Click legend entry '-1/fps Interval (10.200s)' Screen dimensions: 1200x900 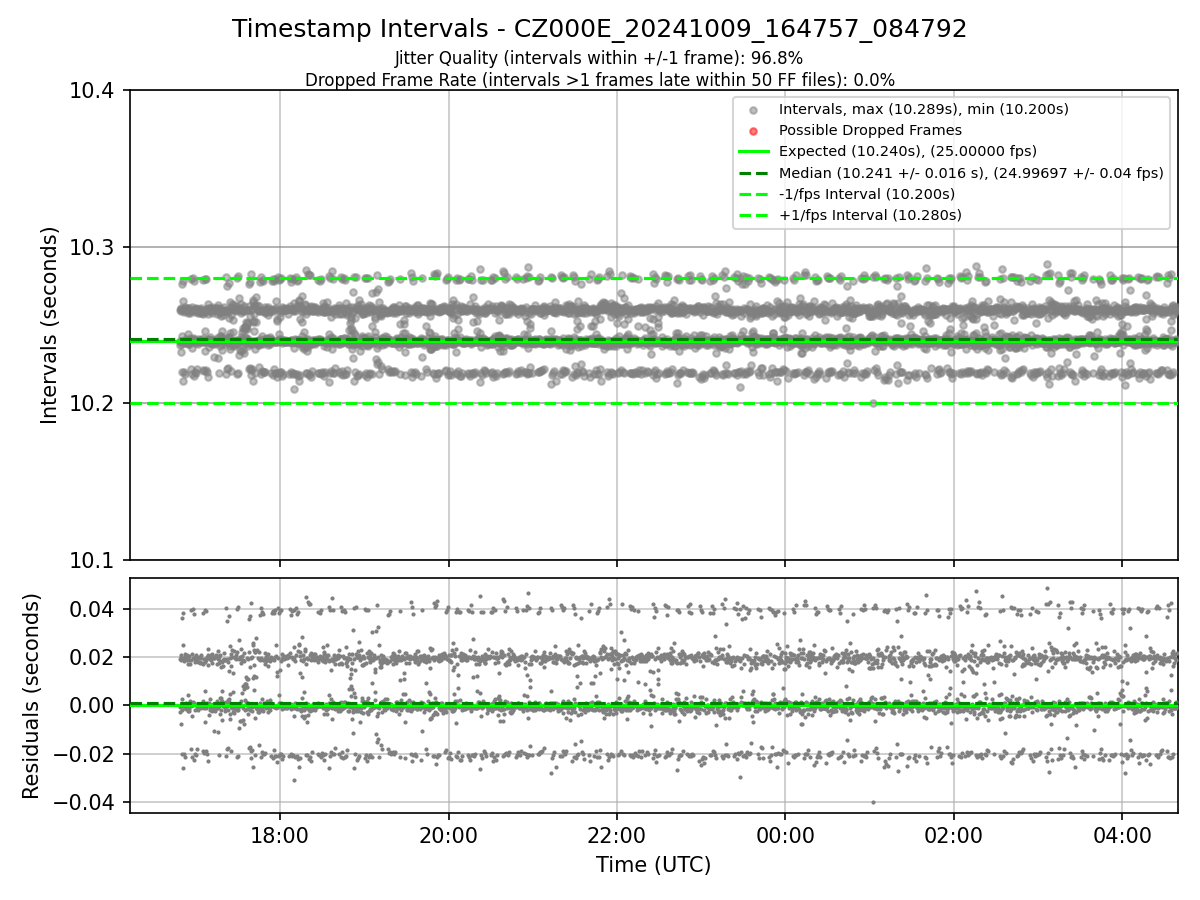point(867,194)
